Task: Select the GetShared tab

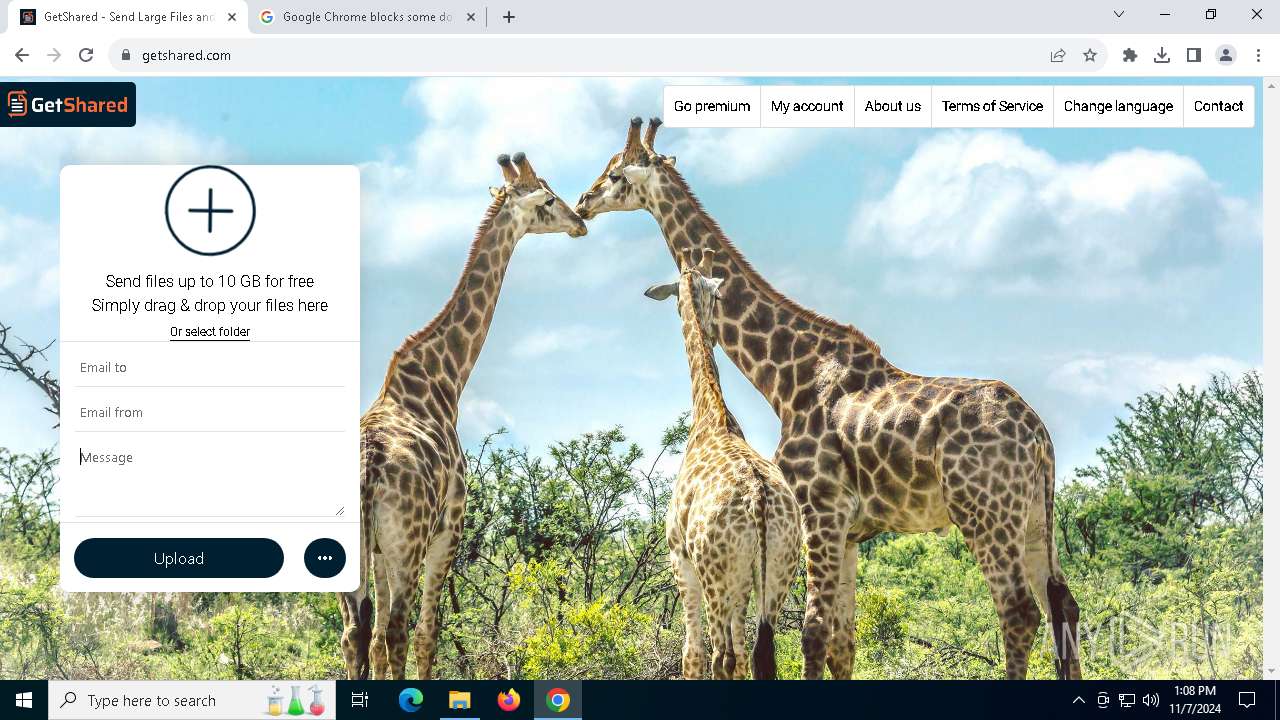Action: click(x=128, y=17)
